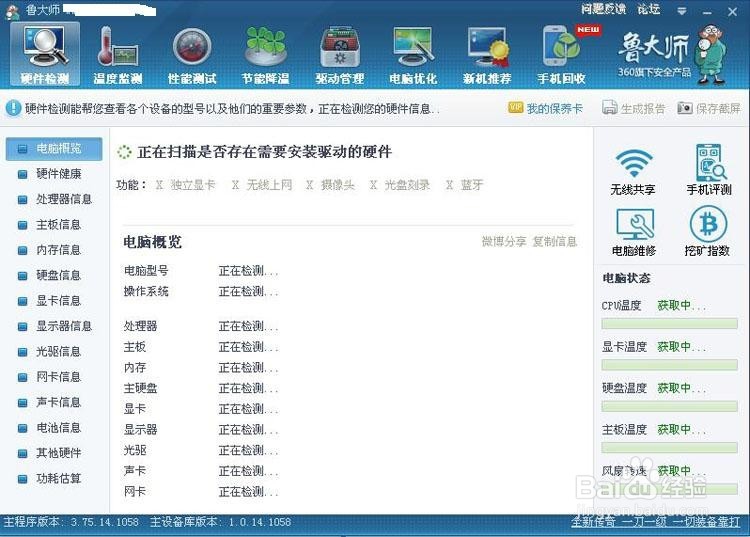Click 复制信息 link
Image resolution: width=750 pixels, height=537 pixels.
point(555,241)
